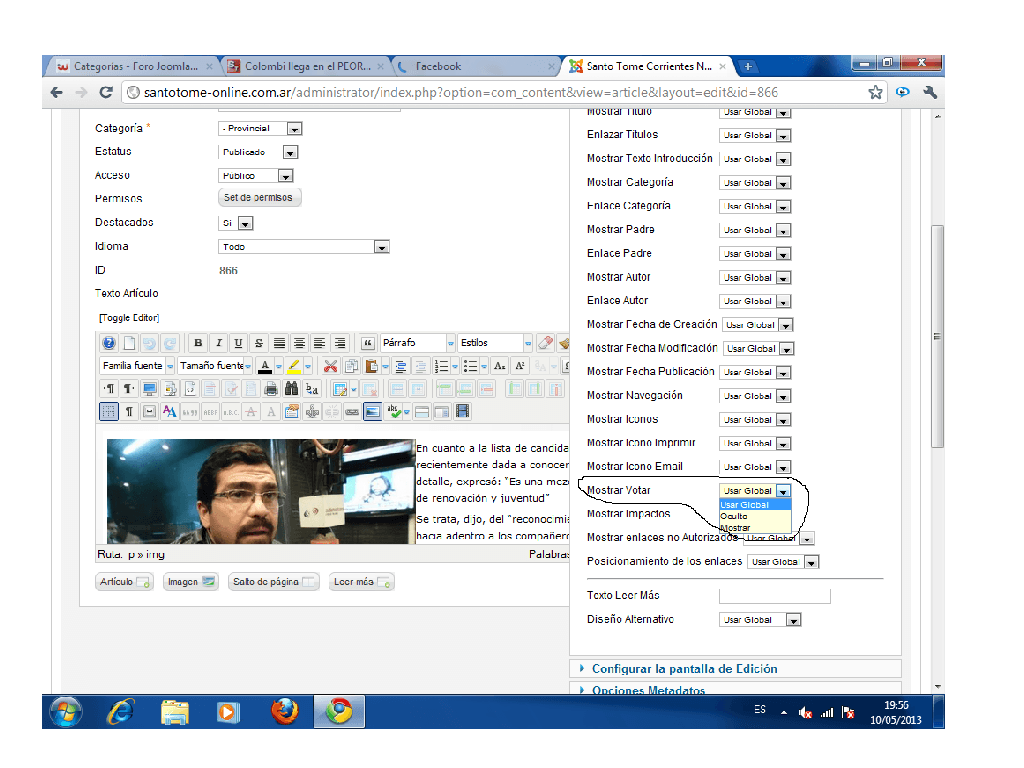Image resolution: width=1024 pixels, height=768 pixels.
Task: Click the Leer más button
Action: pyautogui.click(x=361, y=582)
